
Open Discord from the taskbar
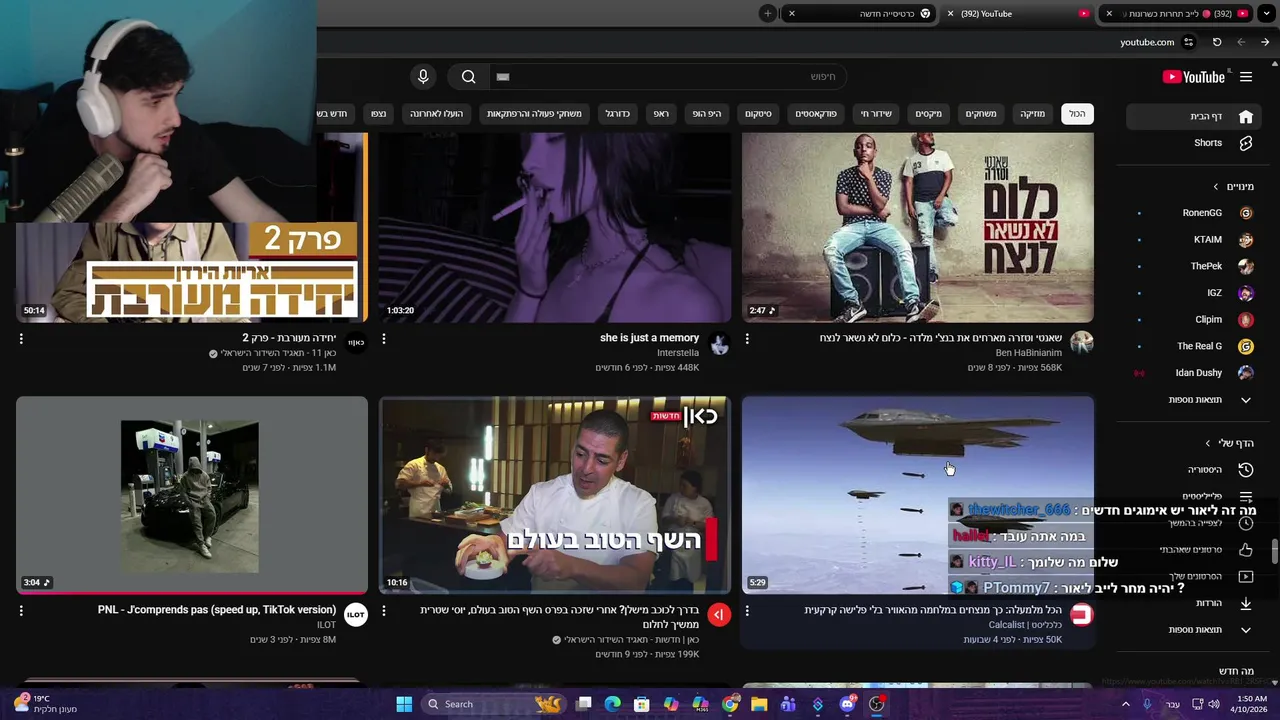847,704
